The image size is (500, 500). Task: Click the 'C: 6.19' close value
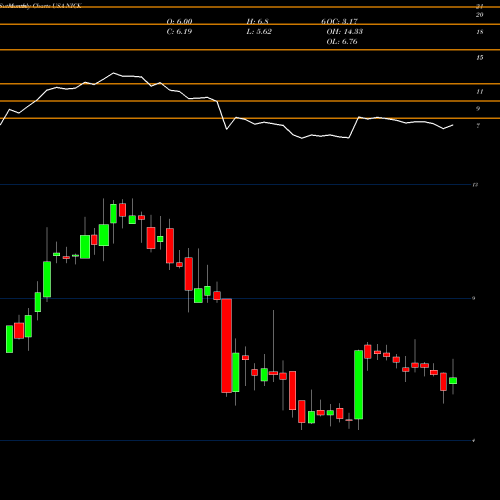pyautogui.click(x=179, y=32)
